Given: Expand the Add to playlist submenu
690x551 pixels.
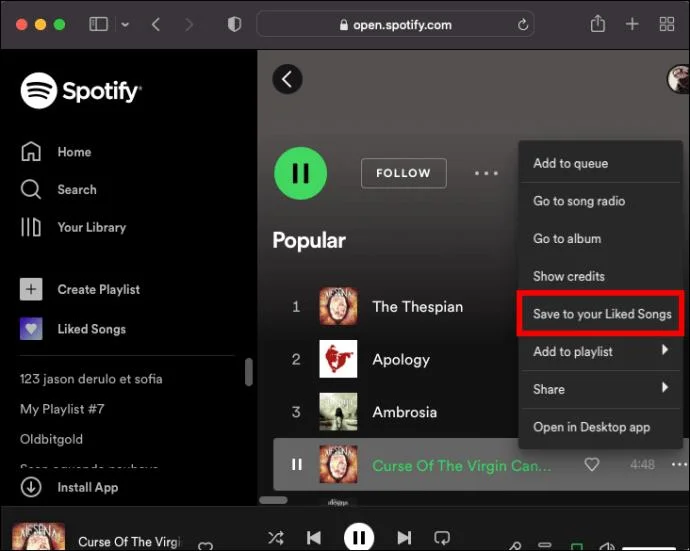Looking at the screenshot, I should tap(600, 352).
